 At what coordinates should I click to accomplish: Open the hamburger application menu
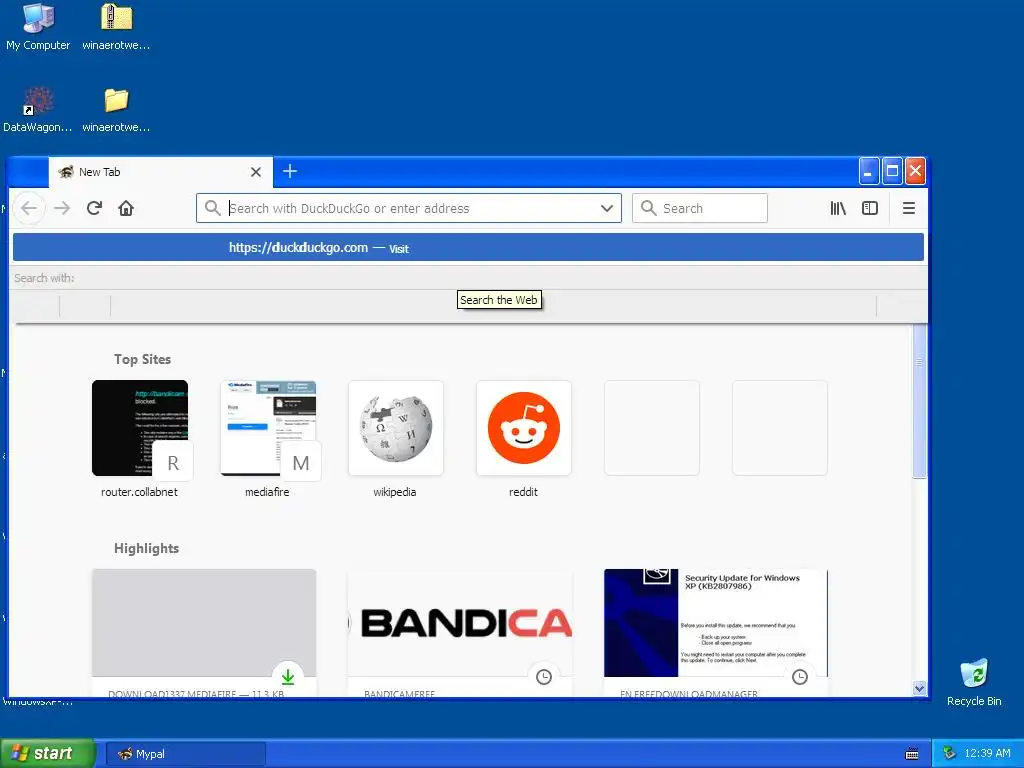point(908,208)
